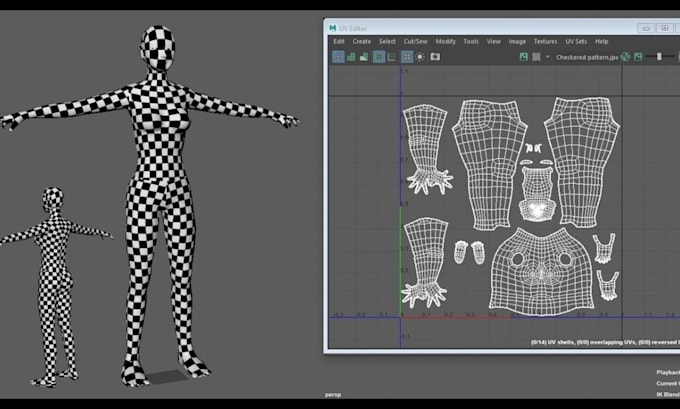
Task: Select the face UV shell with eye holes
Action: (x=542, y=272)
